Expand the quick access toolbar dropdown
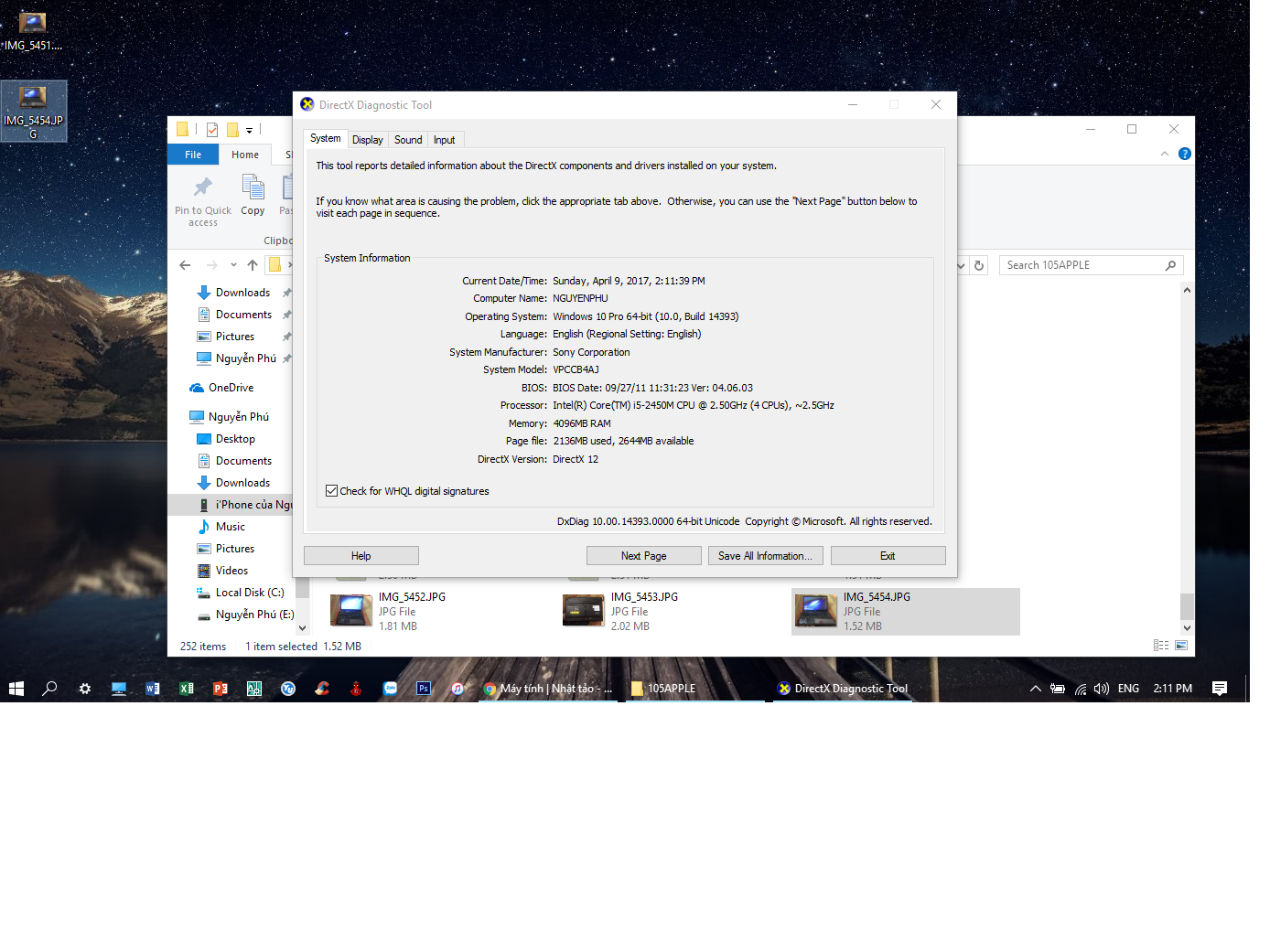This screenshot has height=952, width=1270. pos(249,131)
